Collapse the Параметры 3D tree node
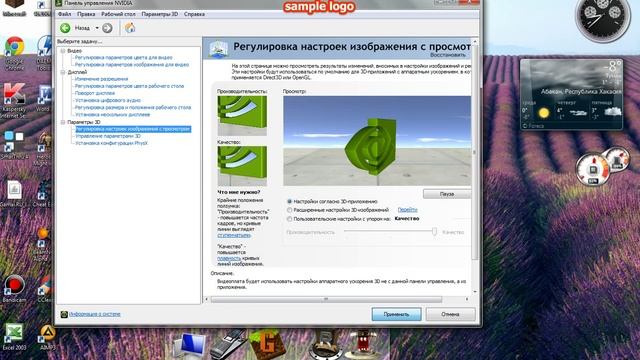 coord(63,122)
